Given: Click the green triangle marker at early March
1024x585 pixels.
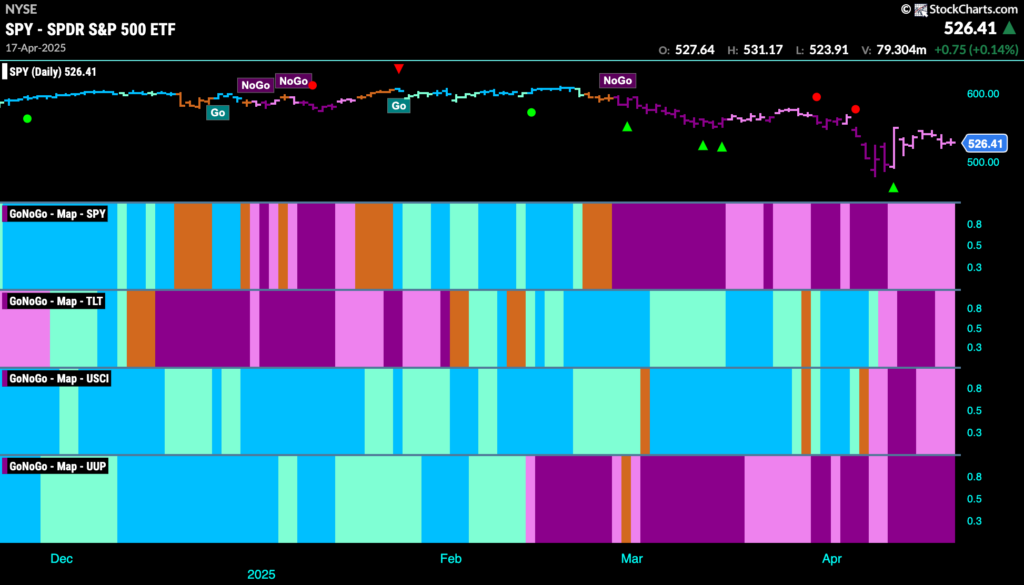Looking at the screenshot, I should [627, 127].
